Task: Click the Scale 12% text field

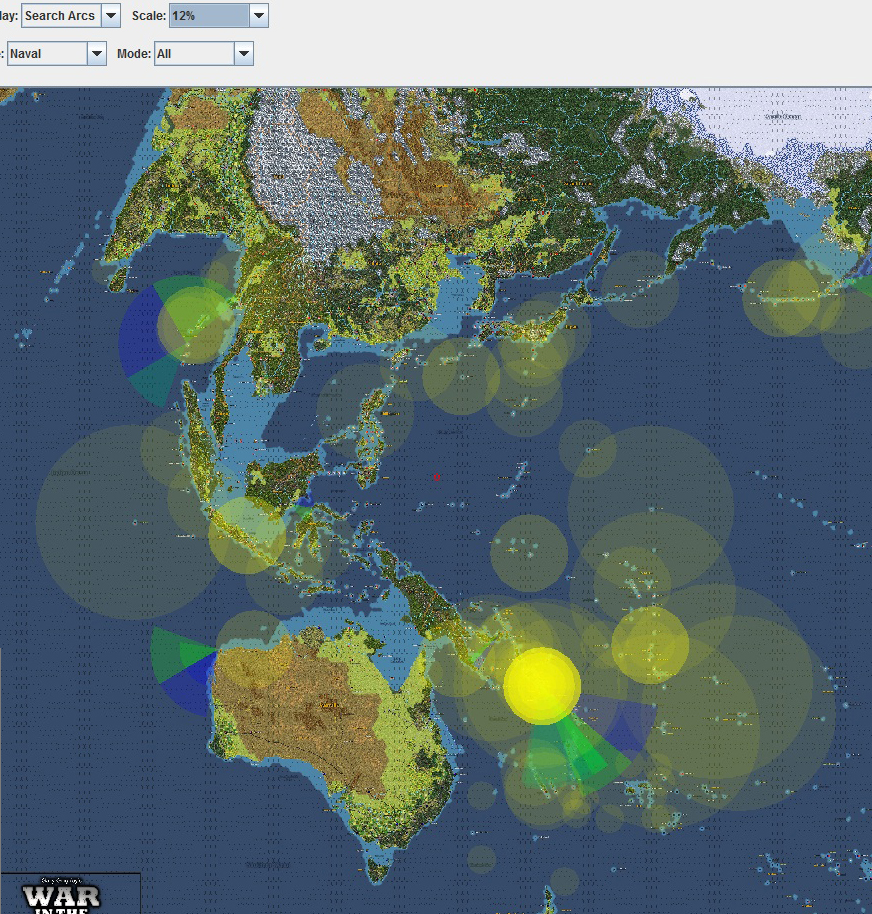Action: (x=209, y=16)
